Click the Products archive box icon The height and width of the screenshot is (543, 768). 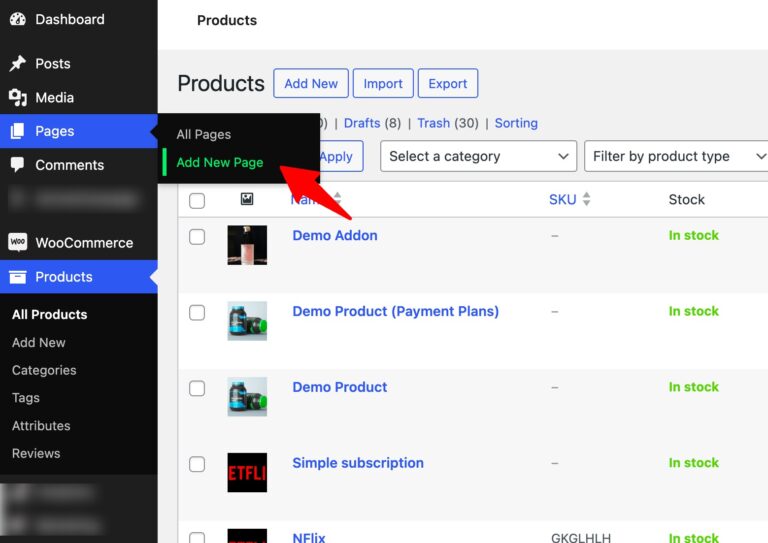click(17, 277)
